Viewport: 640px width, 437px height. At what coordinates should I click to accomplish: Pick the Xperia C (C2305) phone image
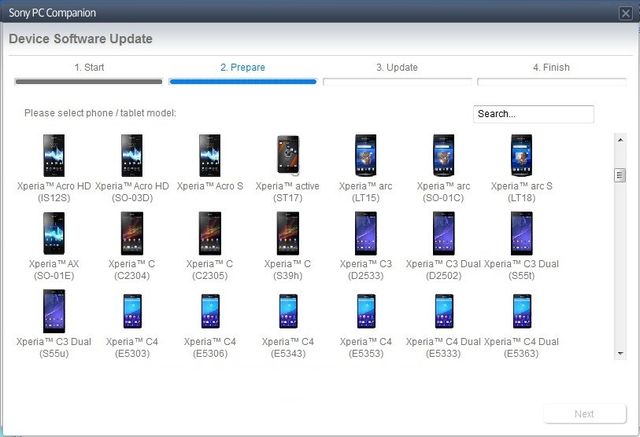click(210, 233)
